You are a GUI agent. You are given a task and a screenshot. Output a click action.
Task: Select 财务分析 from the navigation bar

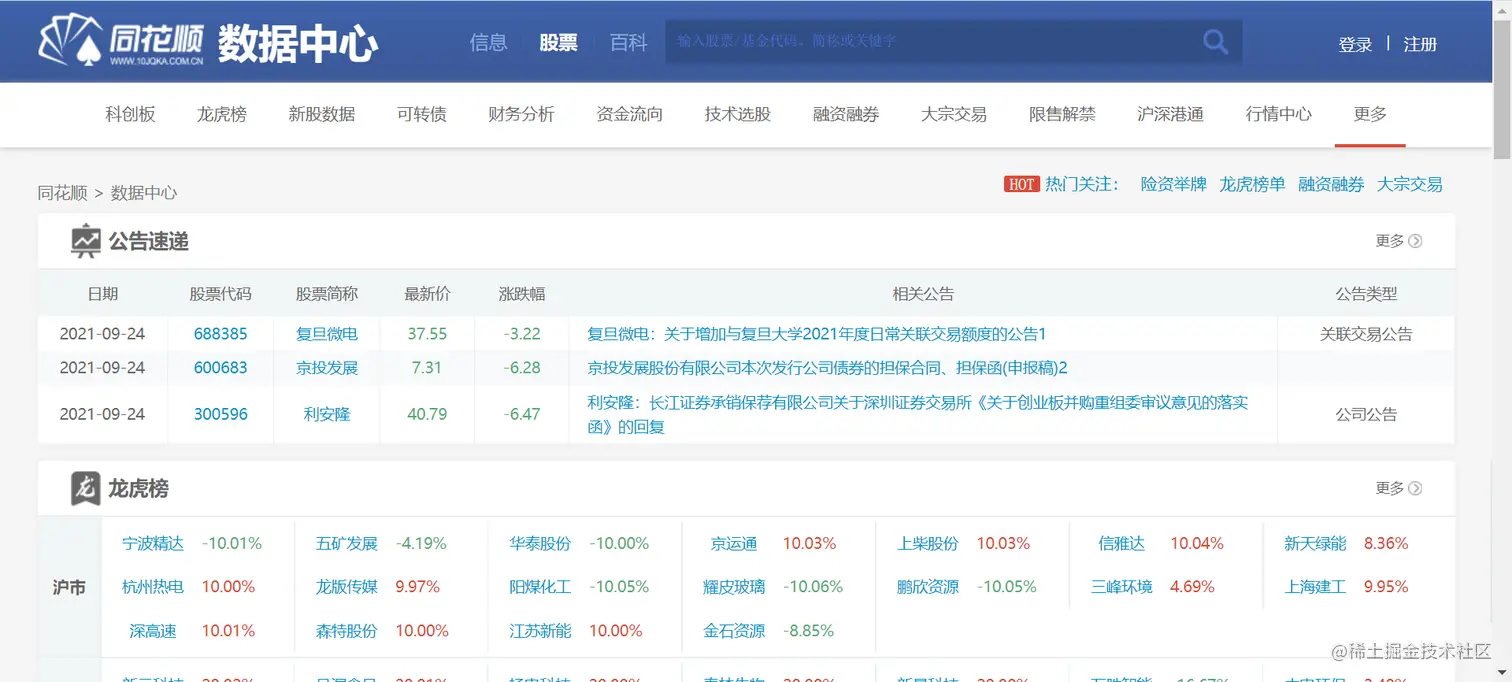[522, 114]
